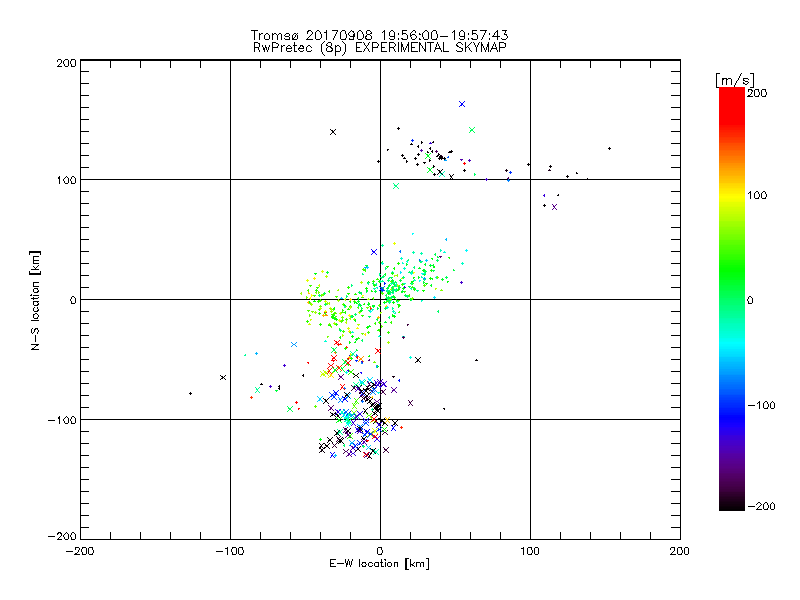Select the 'RwPretec (8p) EXPERIMENTAL SKYMAP' subtitle
This screenshot has width=800, height=600.
pos(380,47)
